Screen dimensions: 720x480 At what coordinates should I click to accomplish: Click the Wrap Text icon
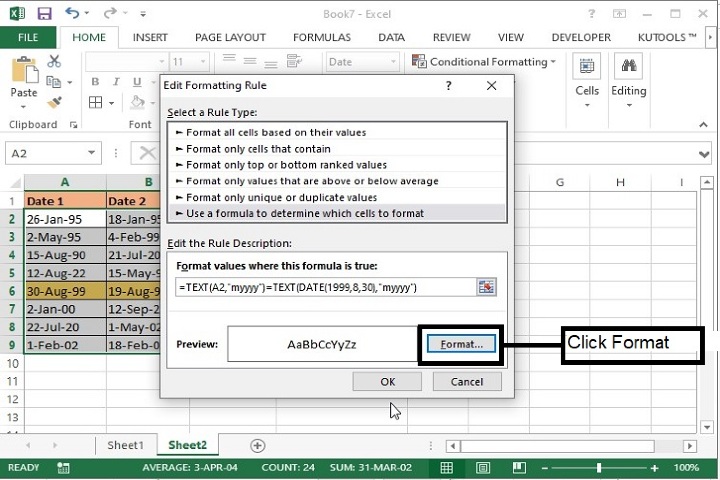(x=294, y=60)
